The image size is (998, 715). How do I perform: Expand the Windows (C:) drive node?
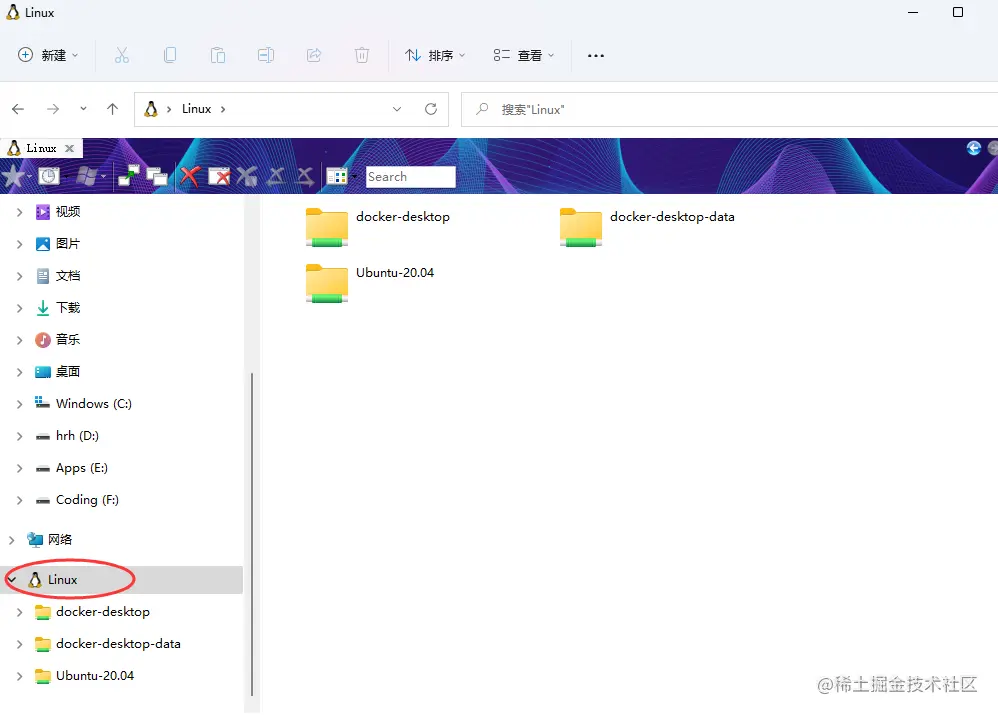pos(19,404)
